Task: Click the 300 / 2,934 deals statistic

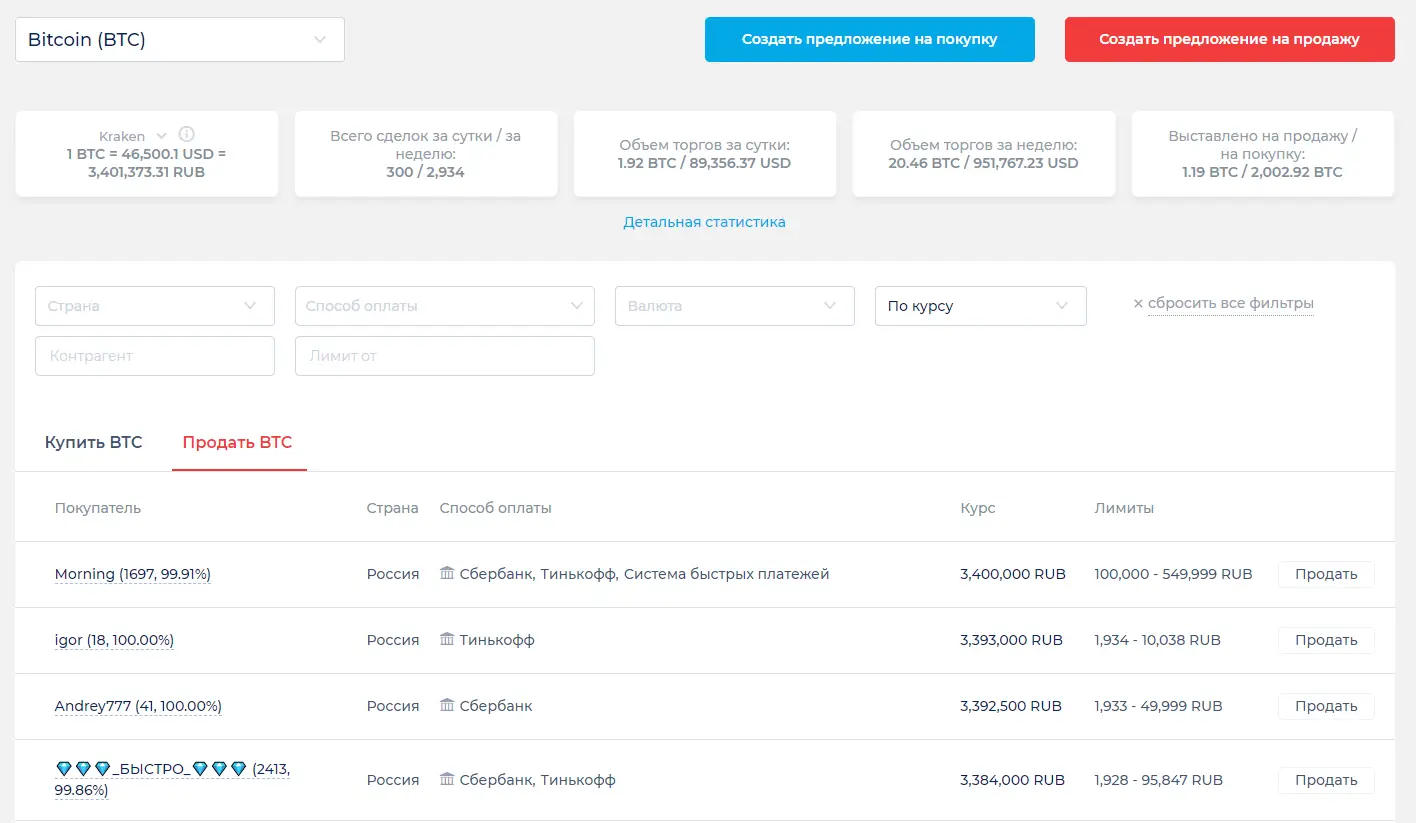Action: click(425, 172)
